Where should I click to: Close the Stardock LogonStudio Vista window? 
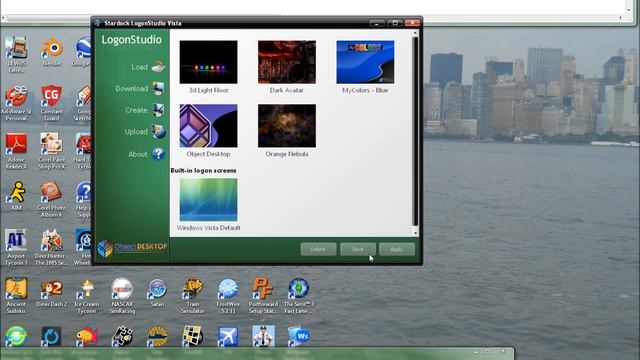tap(412, 23)
